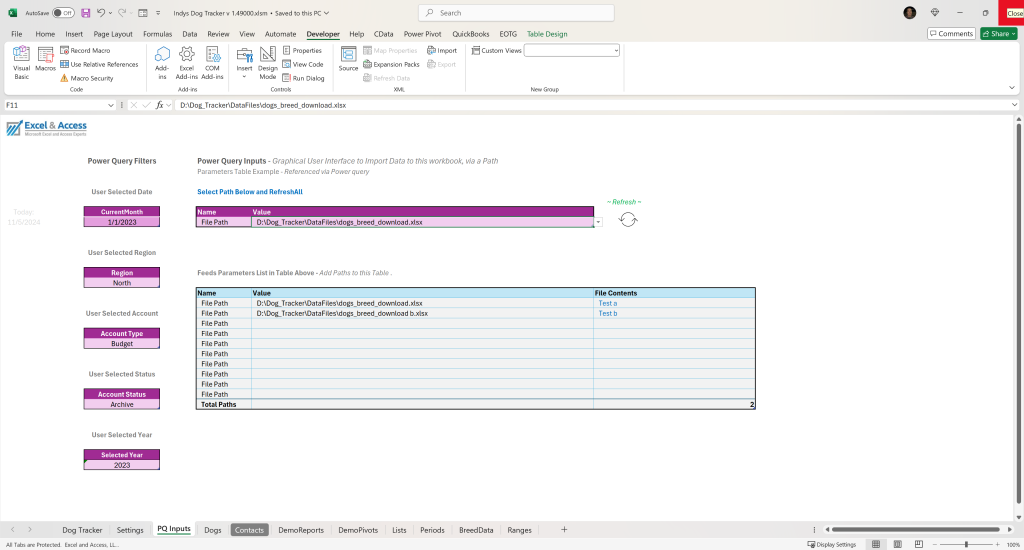This screenshot has width=1024, height=550.
Task: Switch to the Formulas ribbon tab
Action: click(157, 34)
